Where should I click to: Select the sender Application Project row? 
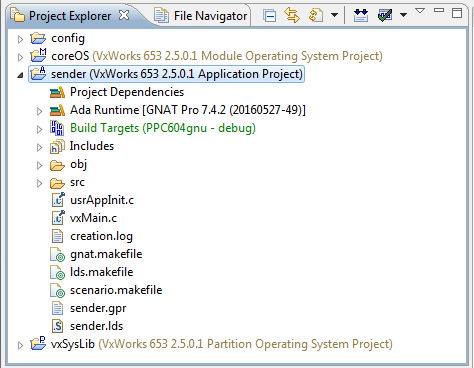pos(167,74)
